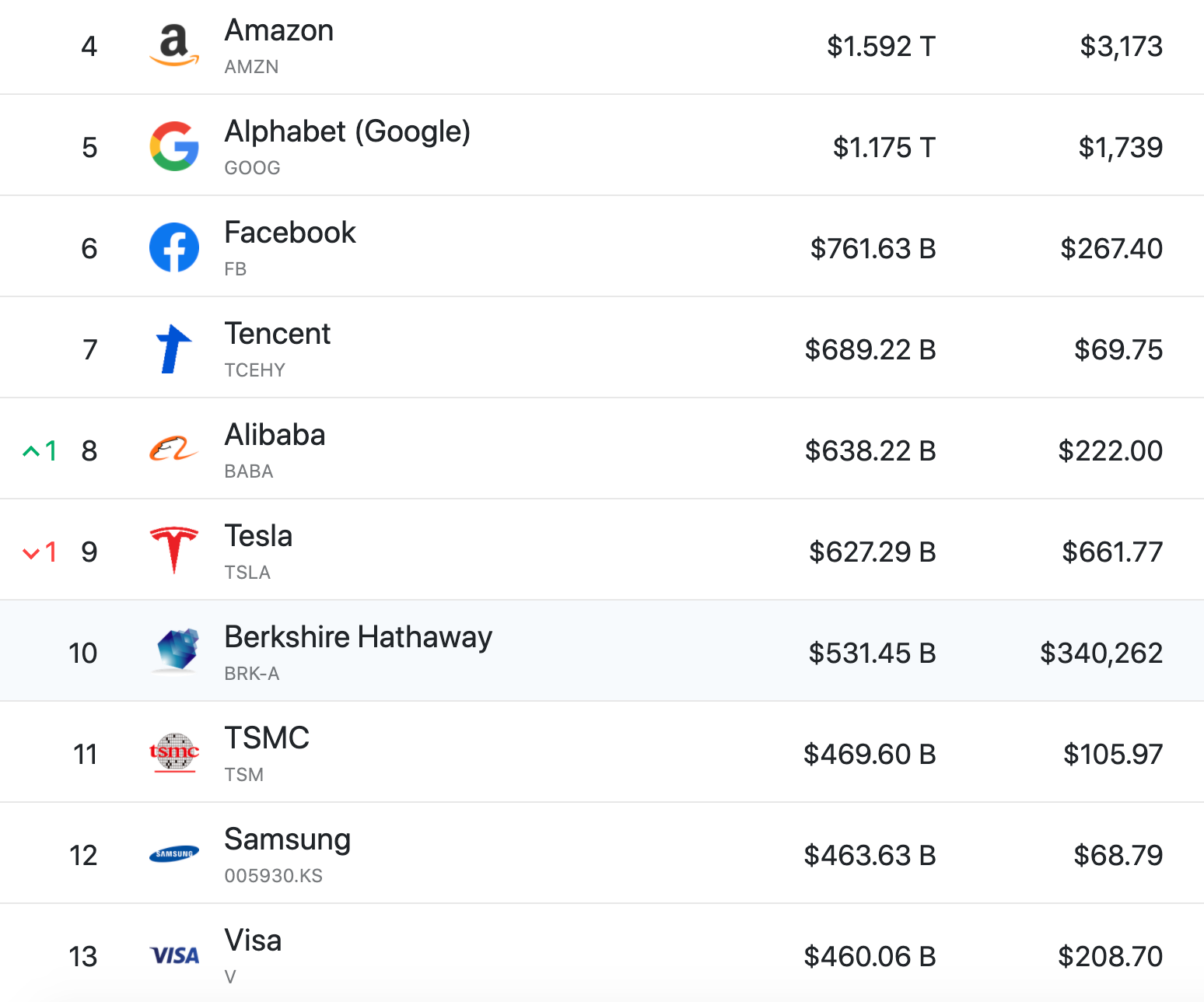Click the TSMC share price $105.97
The height and width of the screenshot is (1002, 1204).
click(x=1113, y=755)
